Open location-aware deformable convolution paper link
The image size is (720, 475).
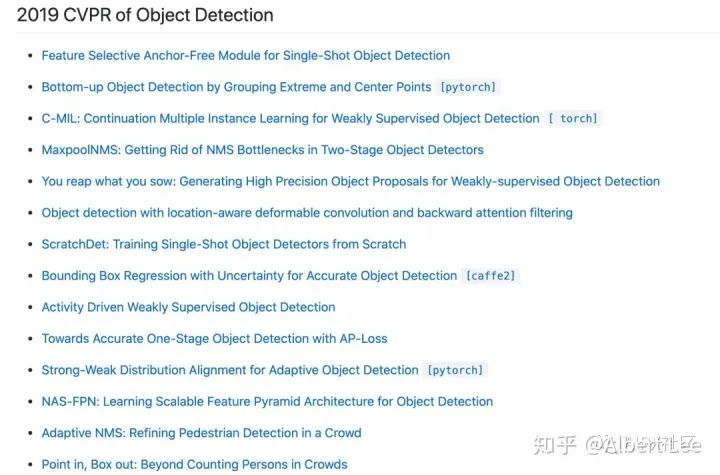[x=307, y=213]
